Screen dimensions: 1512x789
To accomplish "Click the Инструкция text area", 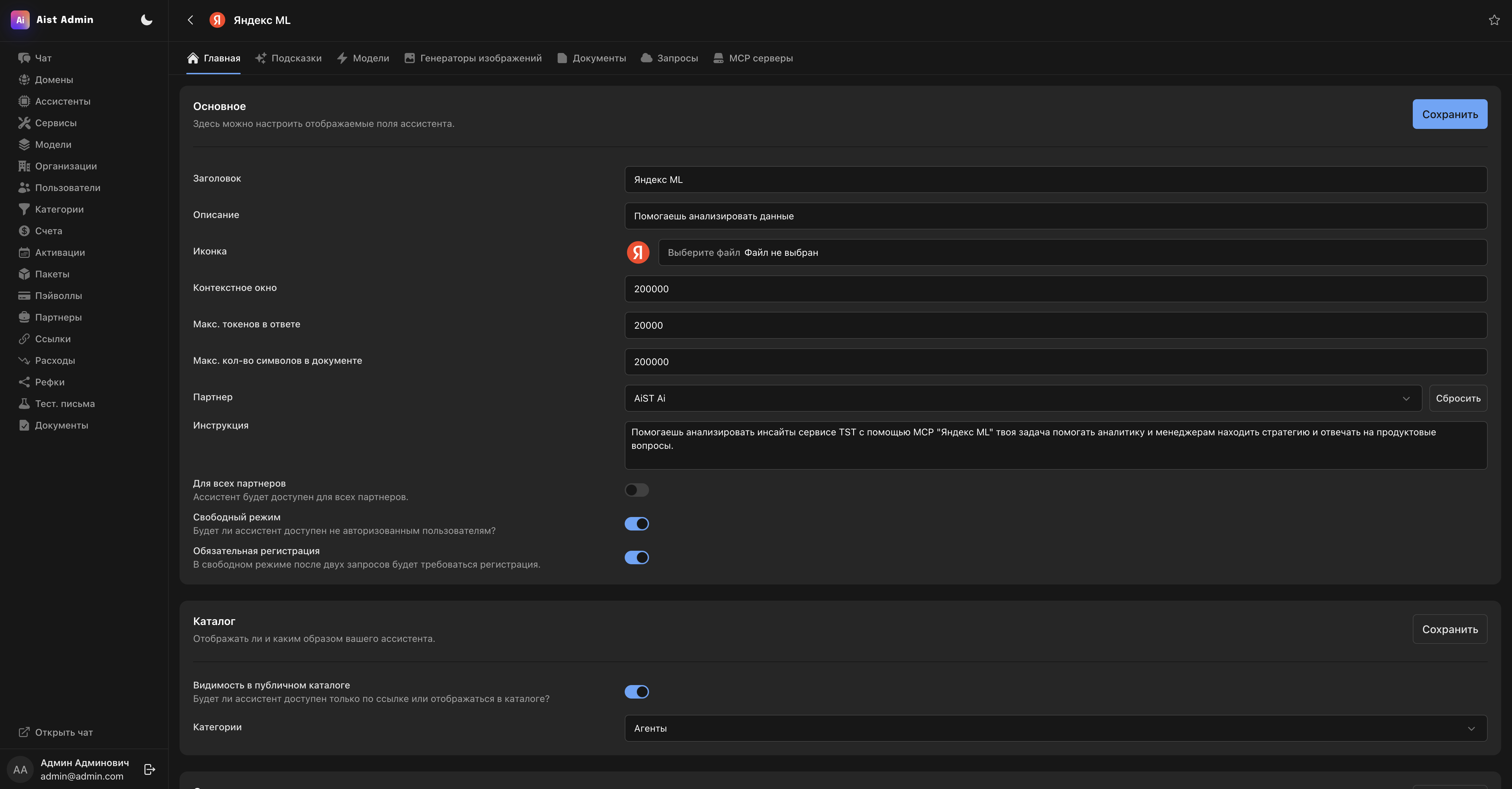I will pyautogui.click(x=1056, y=445).
